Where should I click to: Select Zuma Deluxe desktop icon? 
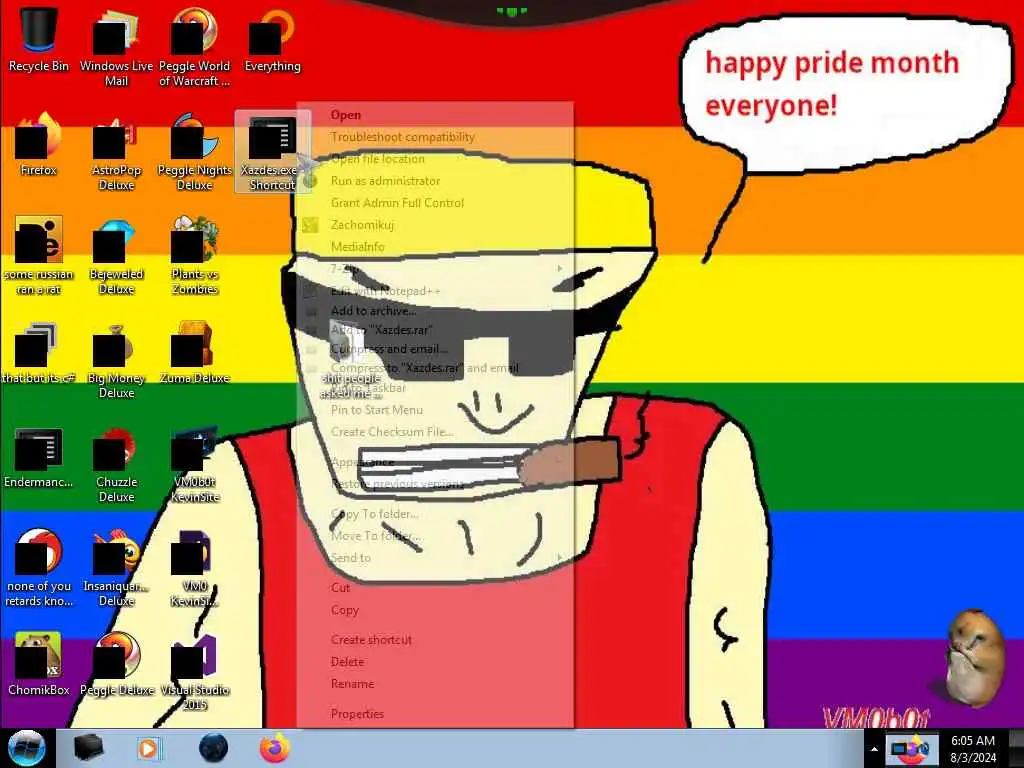click(x=195, y=353)
